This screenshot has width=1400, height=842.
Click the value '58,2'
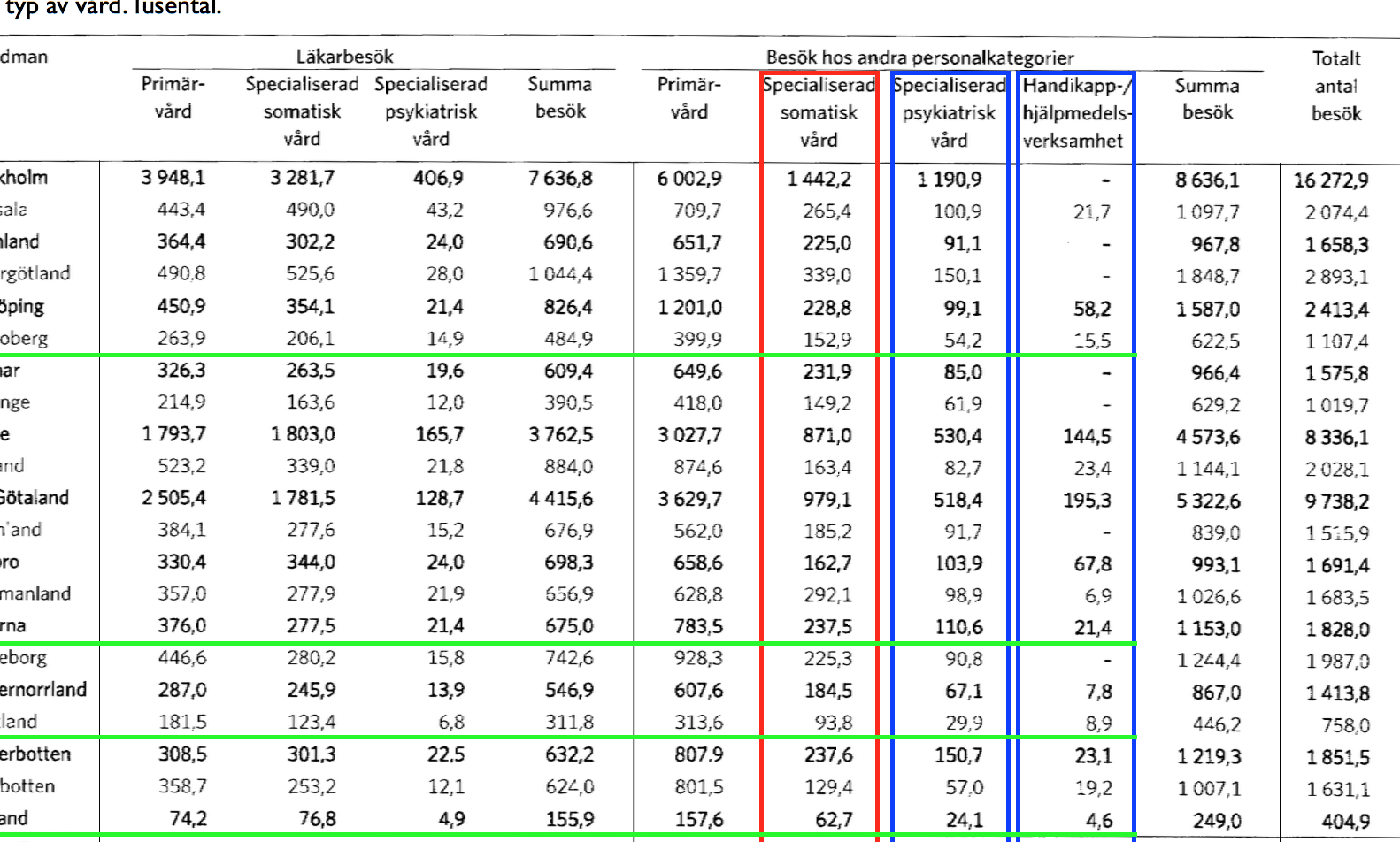pos(1092,309)
